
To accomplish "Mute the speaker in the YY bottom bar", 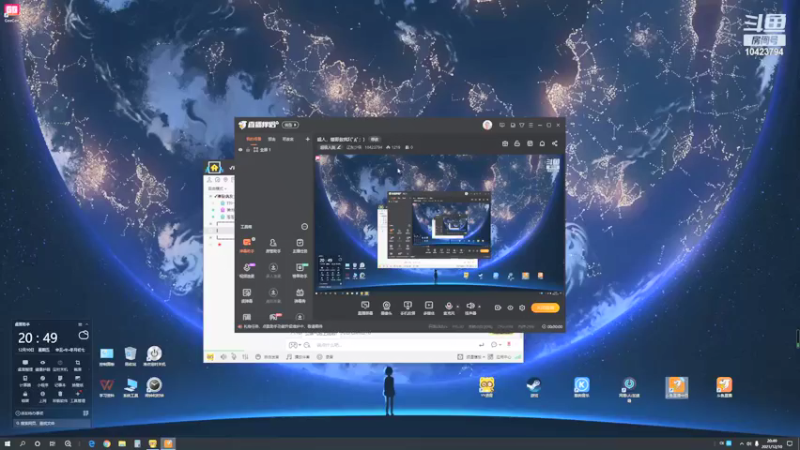I will click(x=223, y=357).
